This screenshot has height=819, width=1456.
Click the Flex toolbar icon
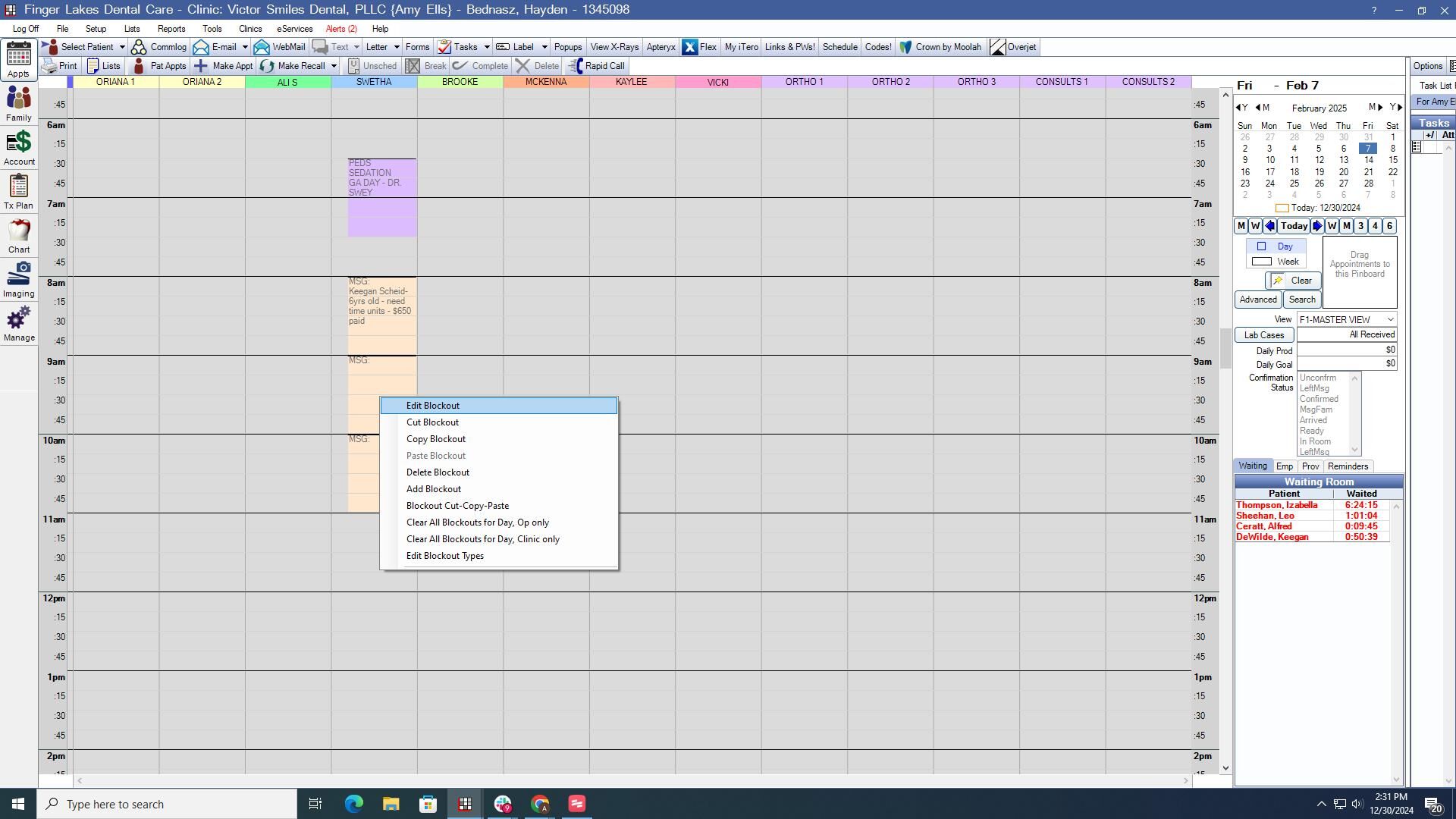[x=689, y=47]
